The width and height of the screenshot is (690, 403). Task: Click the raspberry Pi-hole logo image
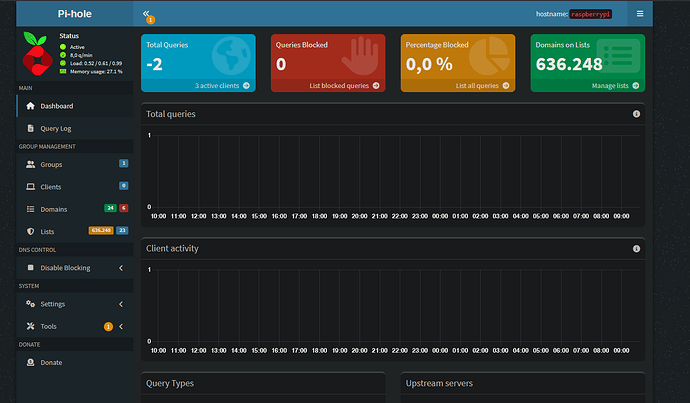(x=37, y=53)
